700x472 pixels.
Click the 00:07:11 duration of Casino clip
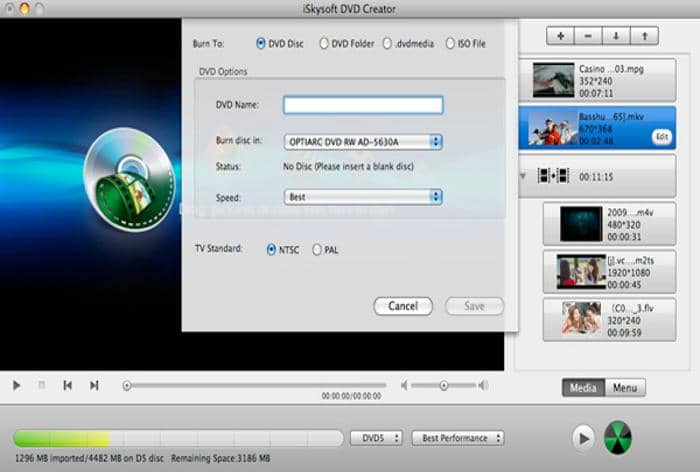click(596, 93)
